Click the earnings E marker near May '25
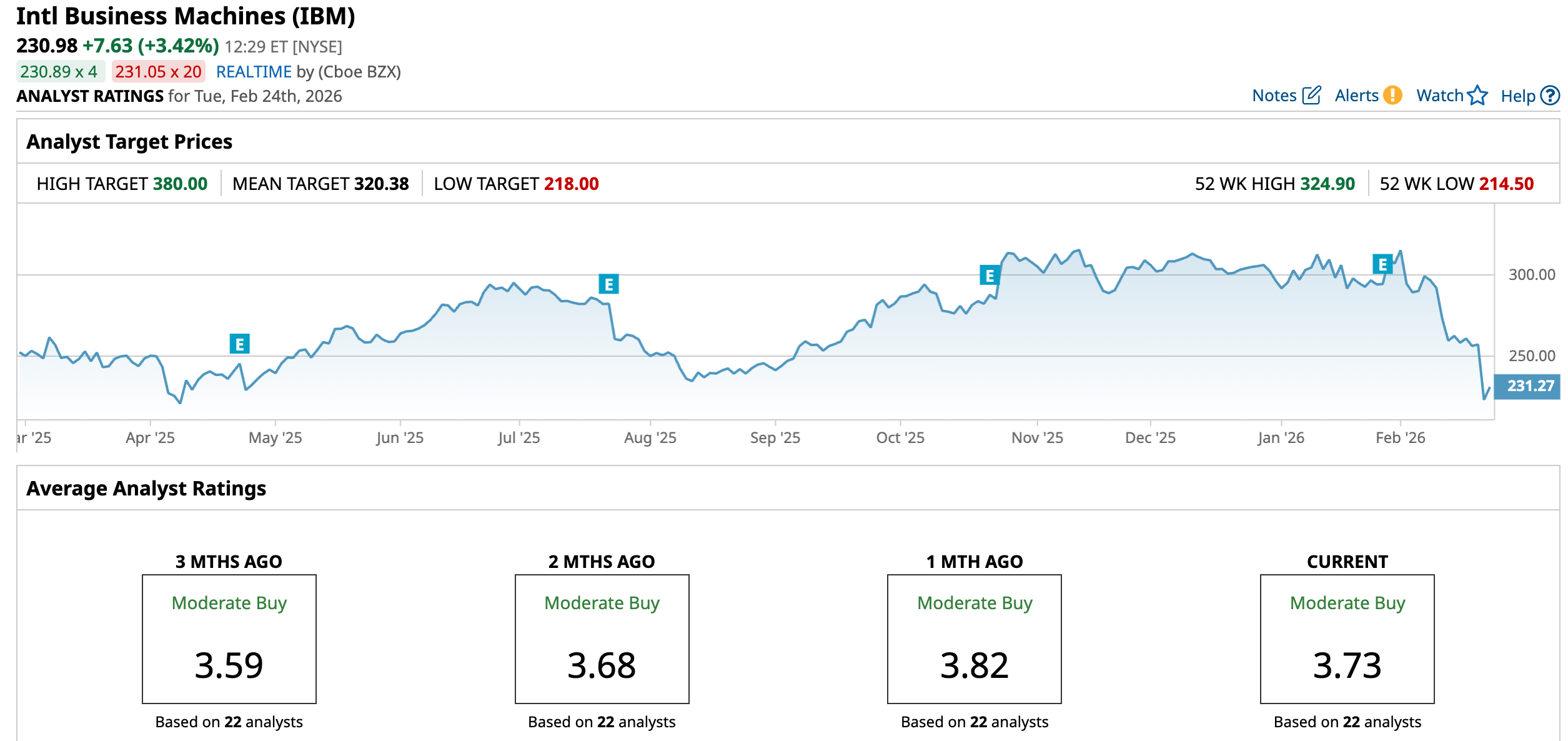Screen dimensions: 1568x741 (239, 344)
